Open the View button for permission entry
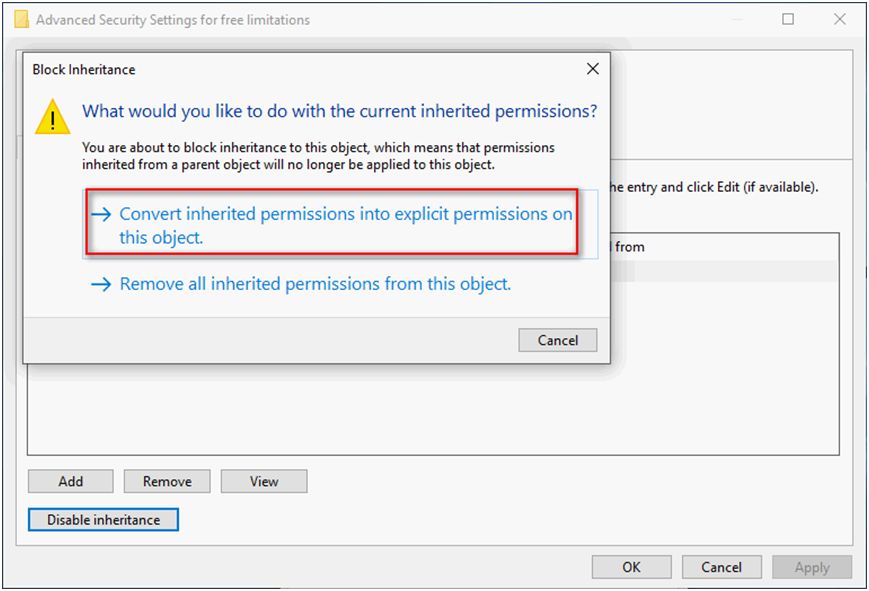This screenshot has height=591, width=869. (264, 481)
